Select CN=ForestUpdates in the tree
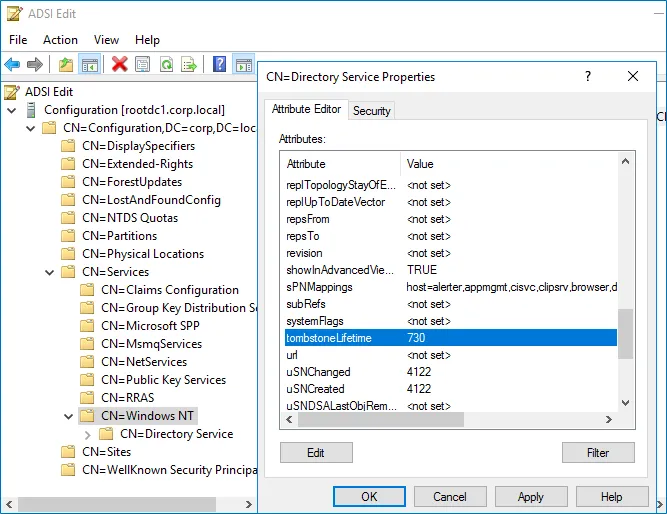The width and height of the screenshot is (667, 514). (x=132, y=182)
